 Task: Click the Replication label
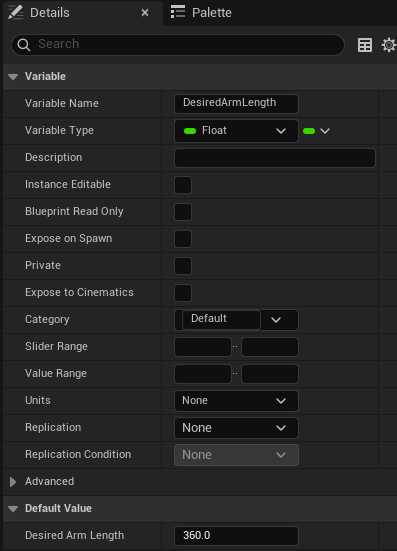53,427
